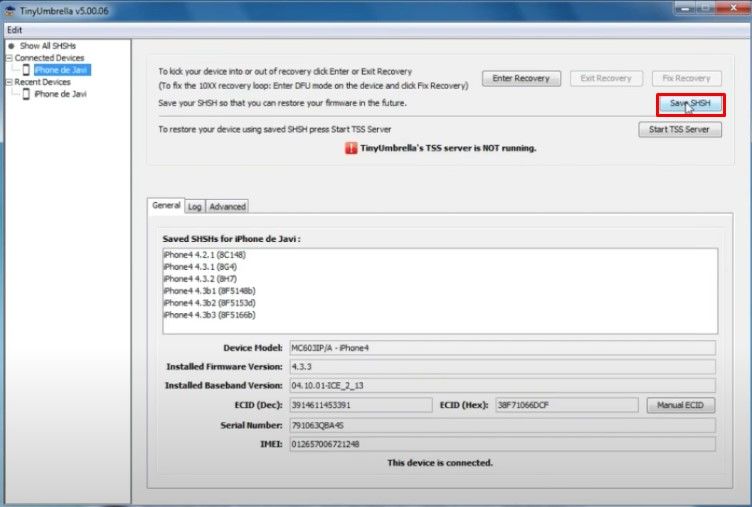Switch to the Log tab
This screenshot has width=752, height=507.
(194, 206)
